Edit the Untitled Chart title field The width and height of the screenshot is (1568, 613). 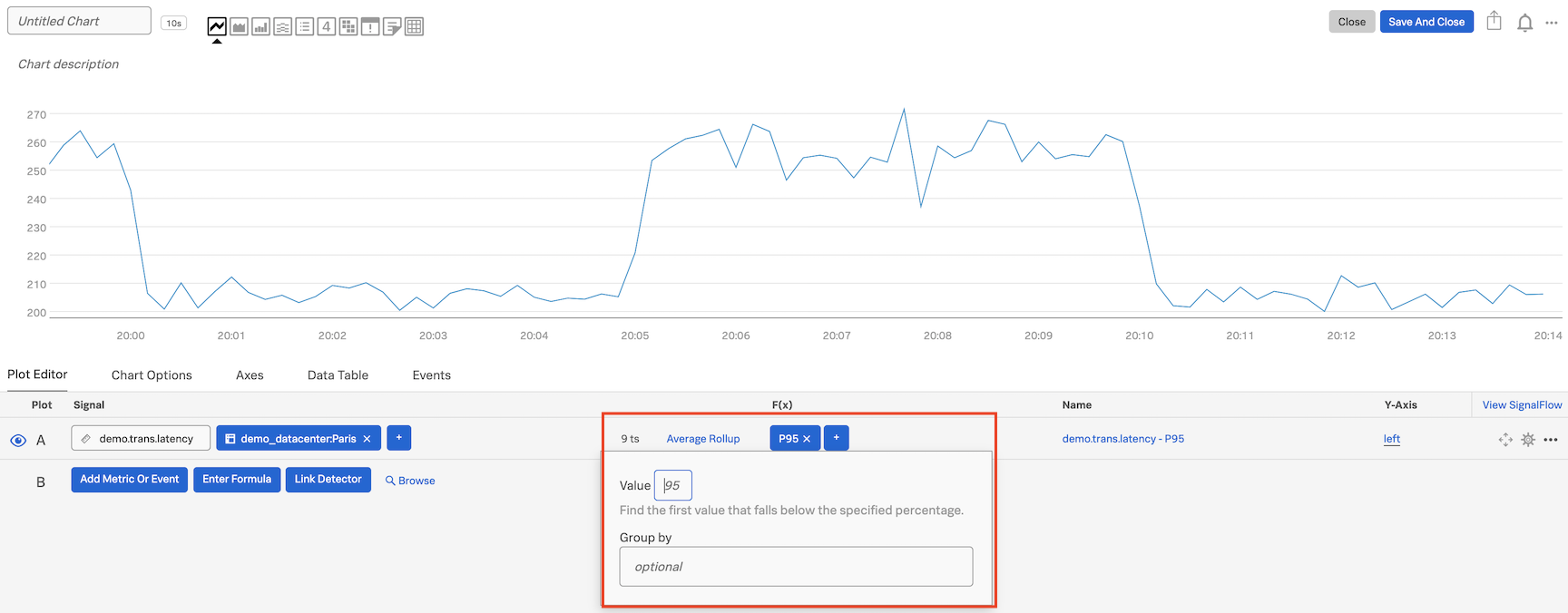pos(79,21)
